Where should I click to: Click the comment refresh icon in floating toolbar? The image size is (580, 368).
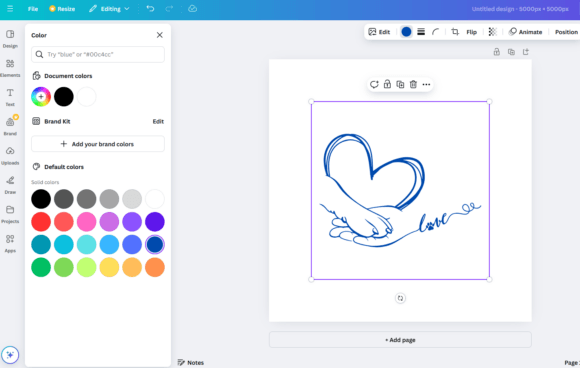[x=374, y=84]
